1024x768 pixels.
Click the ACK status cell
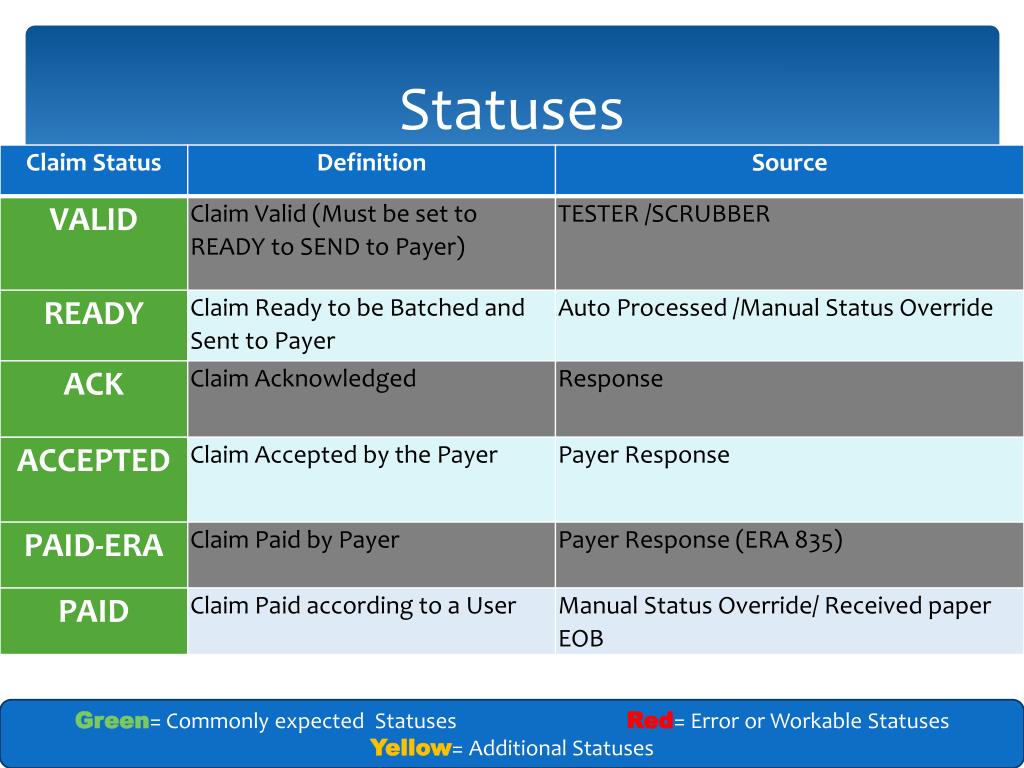(x=93, y=398)
